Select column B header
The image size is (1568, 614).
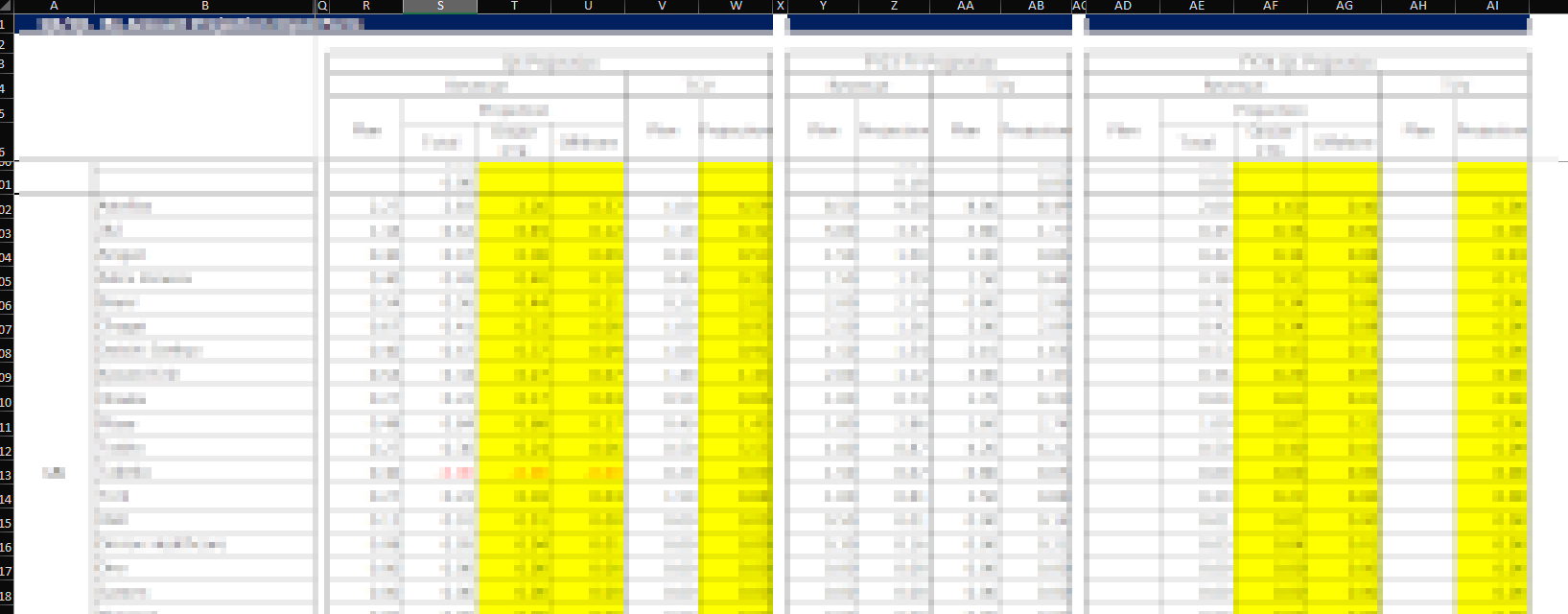(x=204, y=6)
